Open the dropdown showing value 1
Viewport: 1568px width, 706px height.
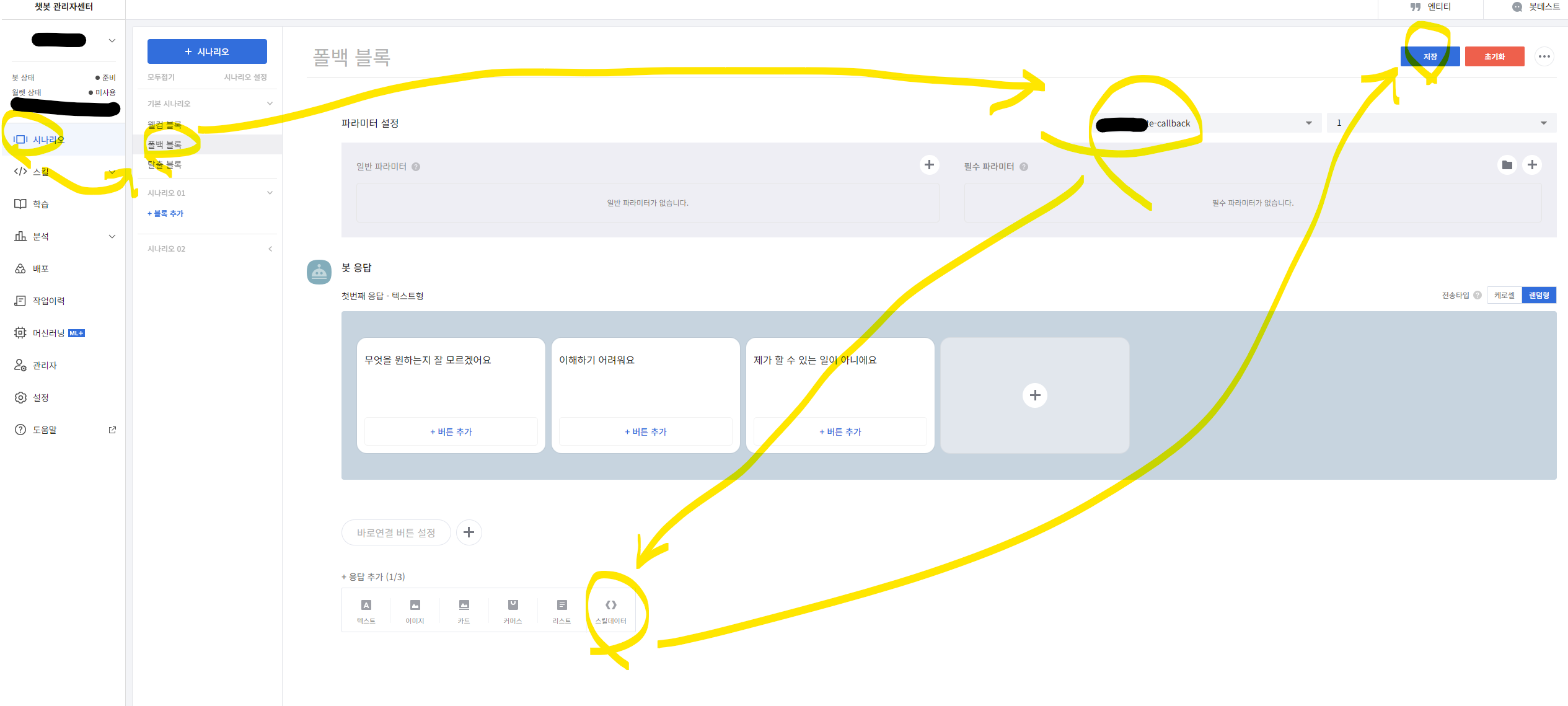coord(1441,123)
